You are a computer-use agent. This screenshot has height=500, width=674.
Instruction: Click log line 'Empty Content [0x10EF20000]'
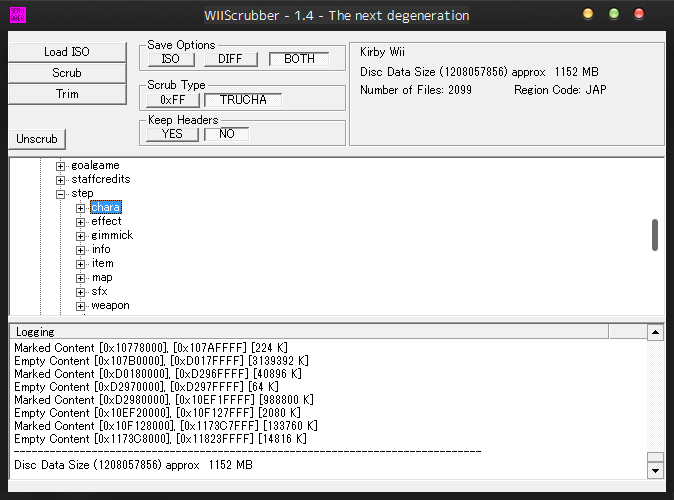(157, 413)
